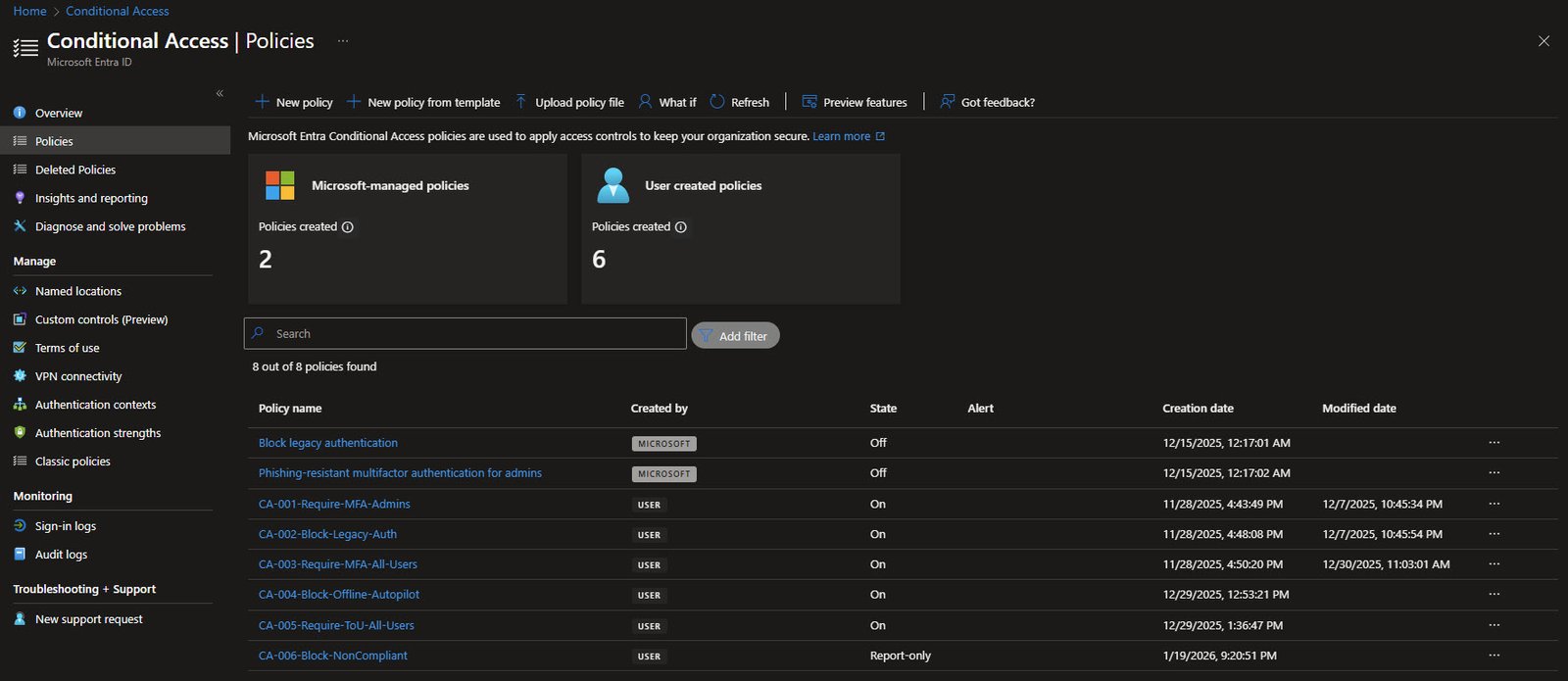Open ellipsis menu beside the Policies page title
This screenshot has height=681, width=1568.
click(343, 41)
